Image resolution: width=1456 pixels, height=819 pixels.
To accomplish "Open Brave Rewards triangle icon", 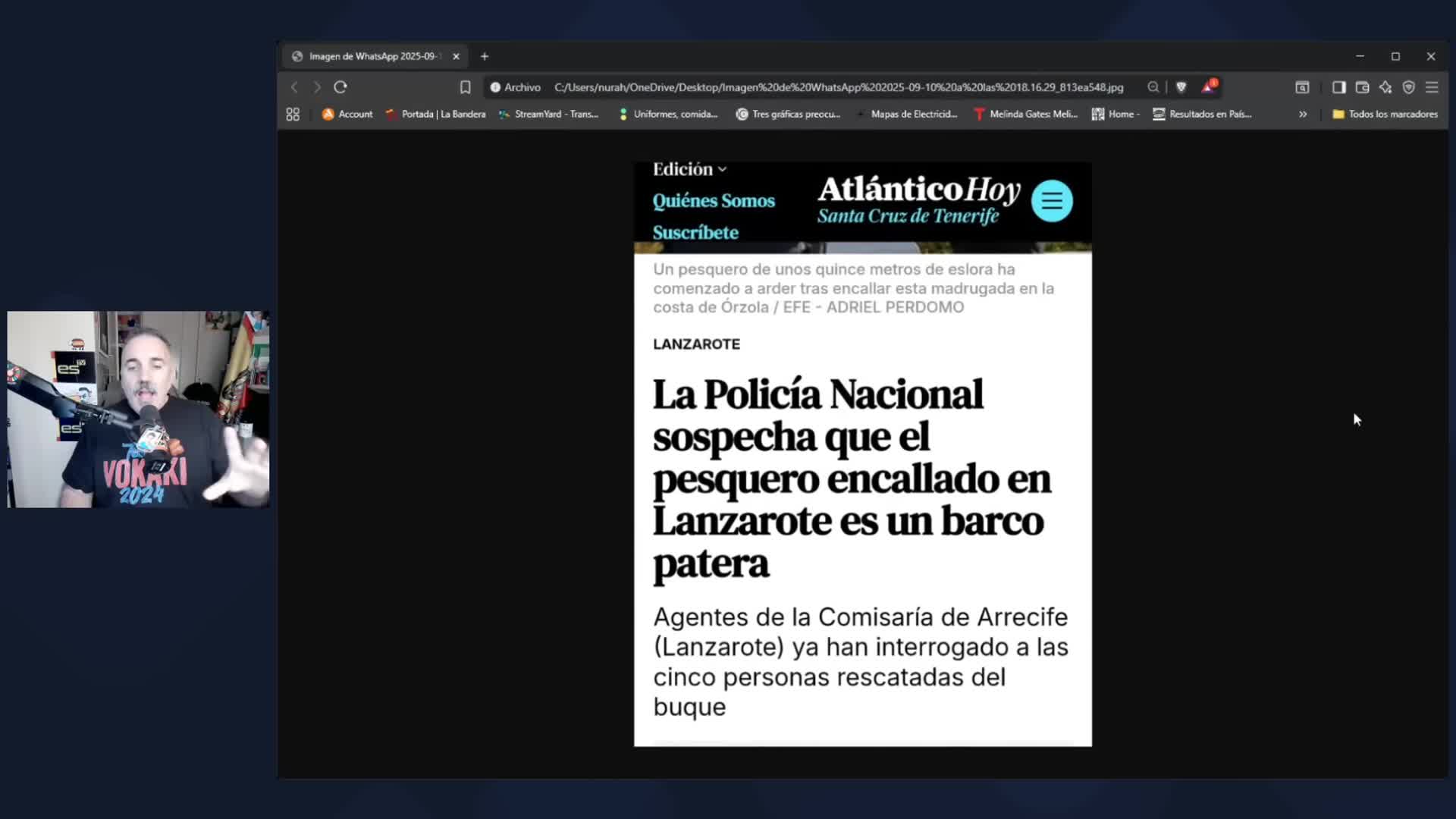I will pyautogui.click(x=1209, y=86).
